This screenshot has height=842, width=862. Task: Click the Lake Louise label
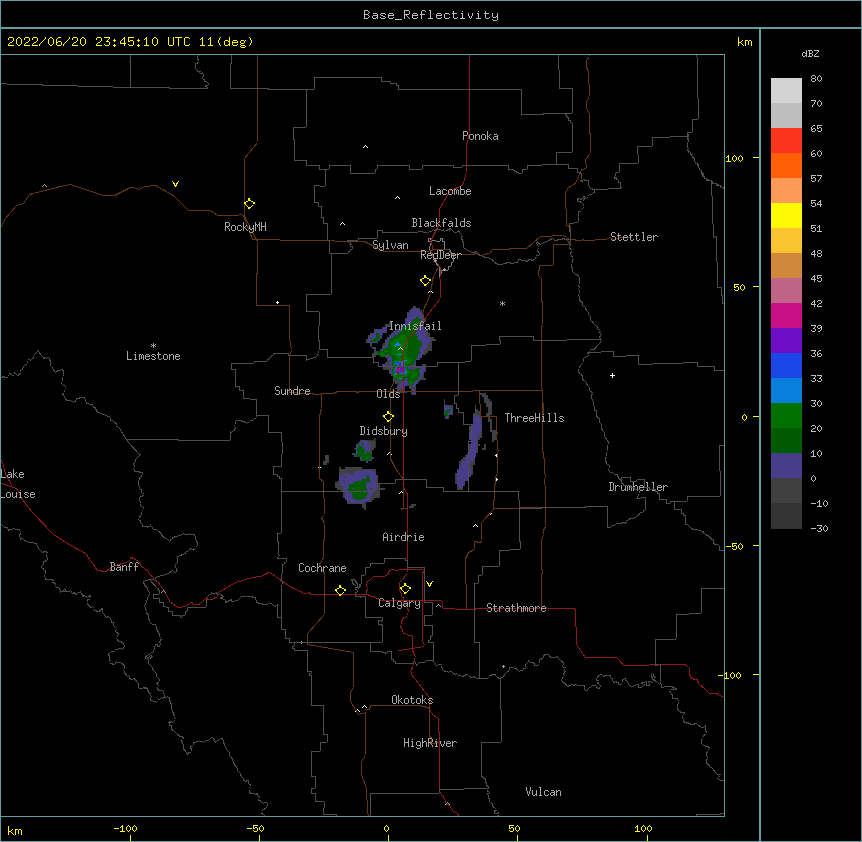(x=18, y=484)
